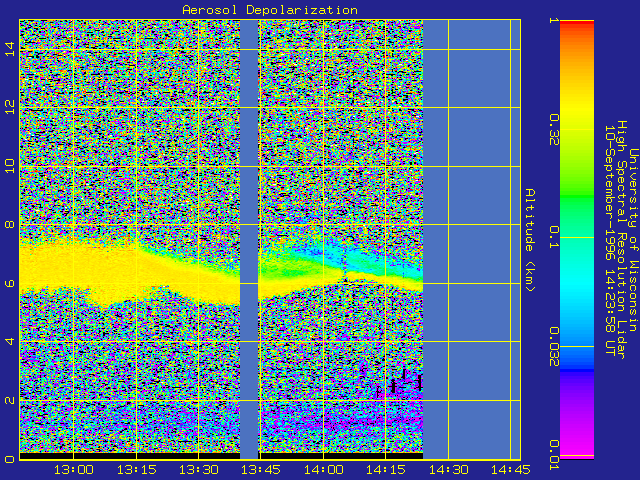Screen dimensions: 640x480
Task: Click the colorbar value 0.32
Action: [554, 129]
